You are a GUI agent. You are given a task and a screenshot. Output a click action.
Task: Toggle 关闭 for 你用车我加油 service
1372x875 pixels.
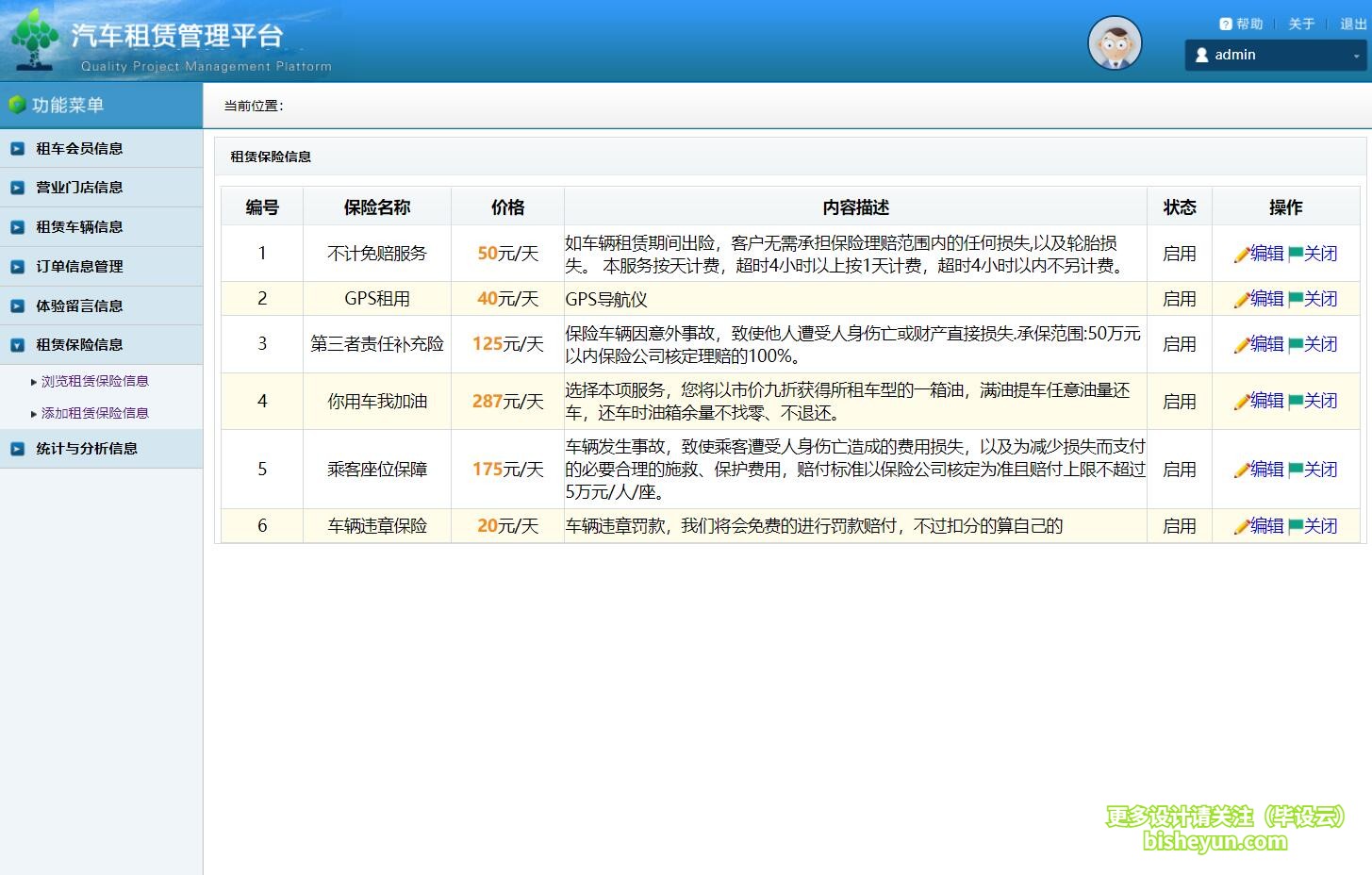coord(1321,401)
